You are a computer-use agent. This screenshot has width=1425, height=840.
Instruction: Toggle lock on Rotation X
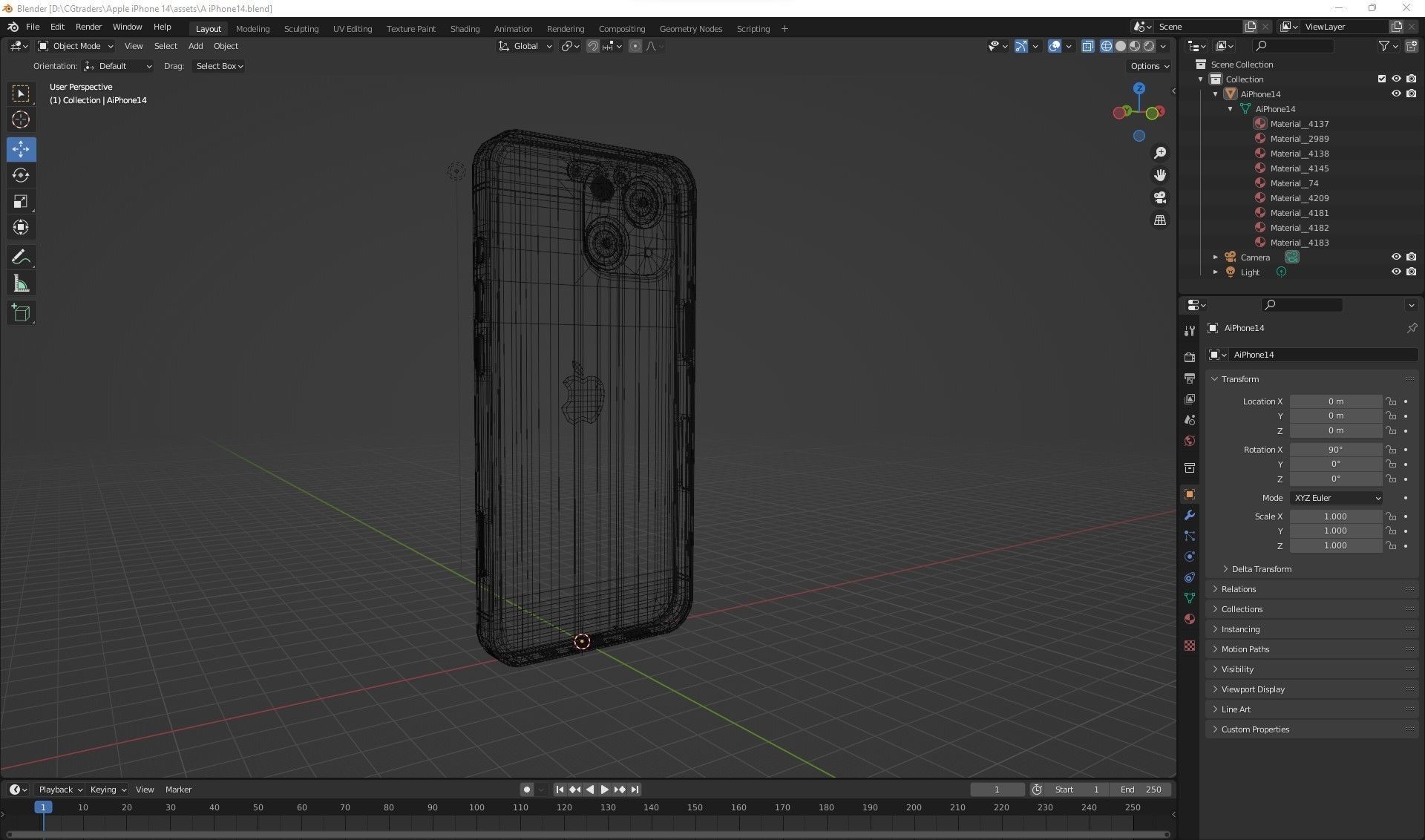[1391, 450]
